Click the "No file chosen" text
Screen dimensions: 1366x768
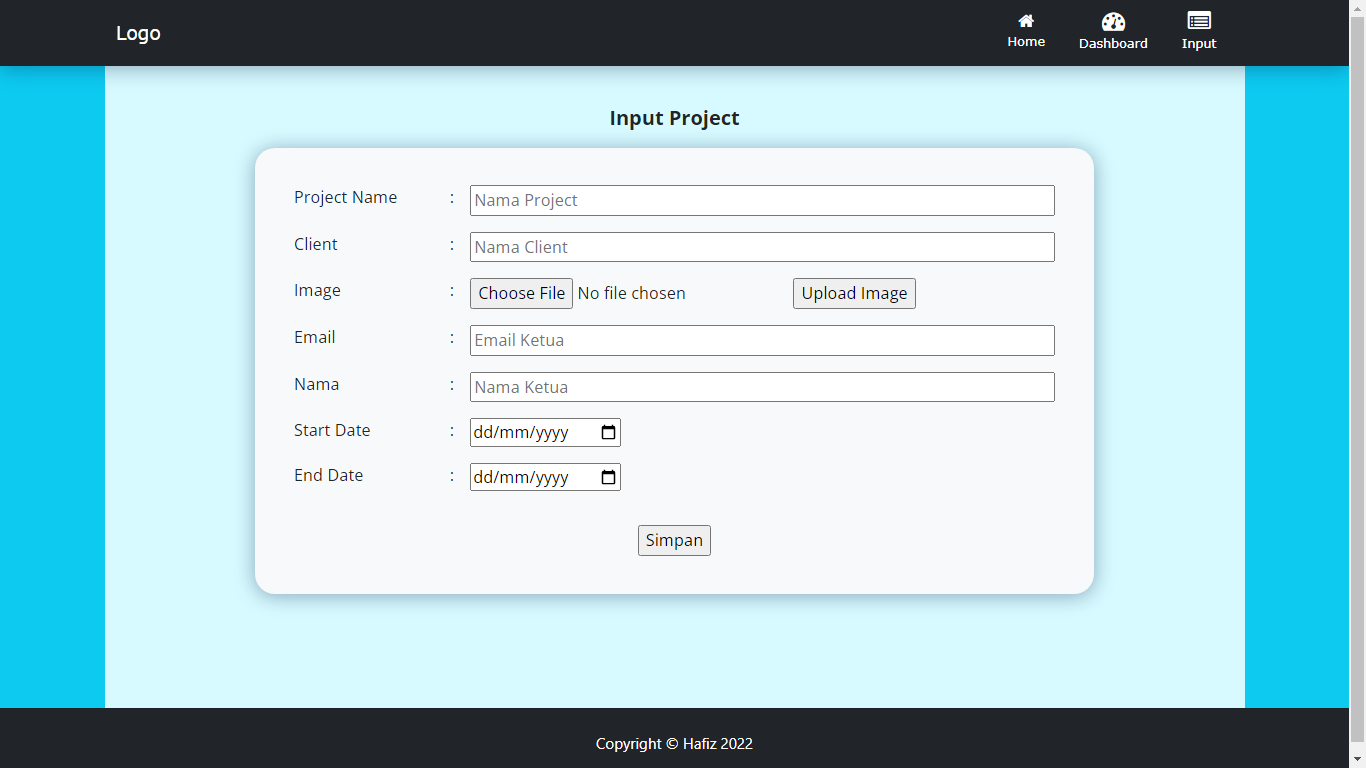(x=632, y=293)
